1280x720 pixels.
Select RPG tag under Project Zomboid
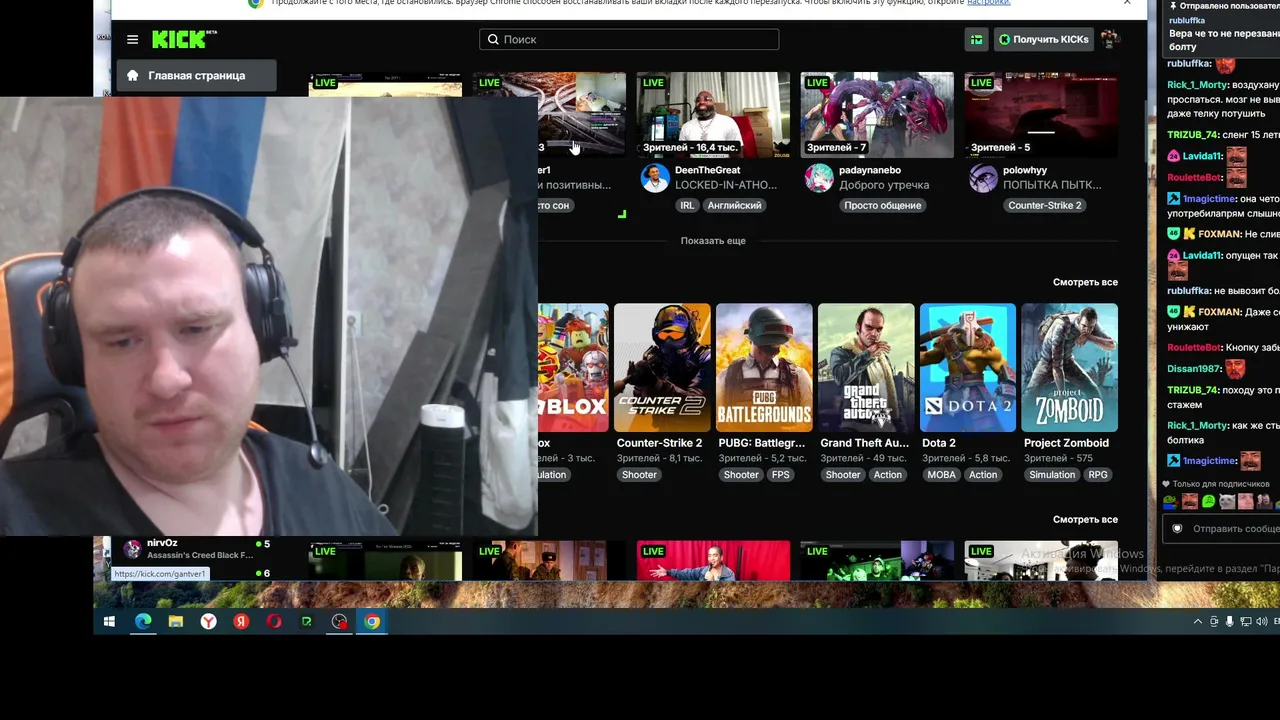[1098, 475]
